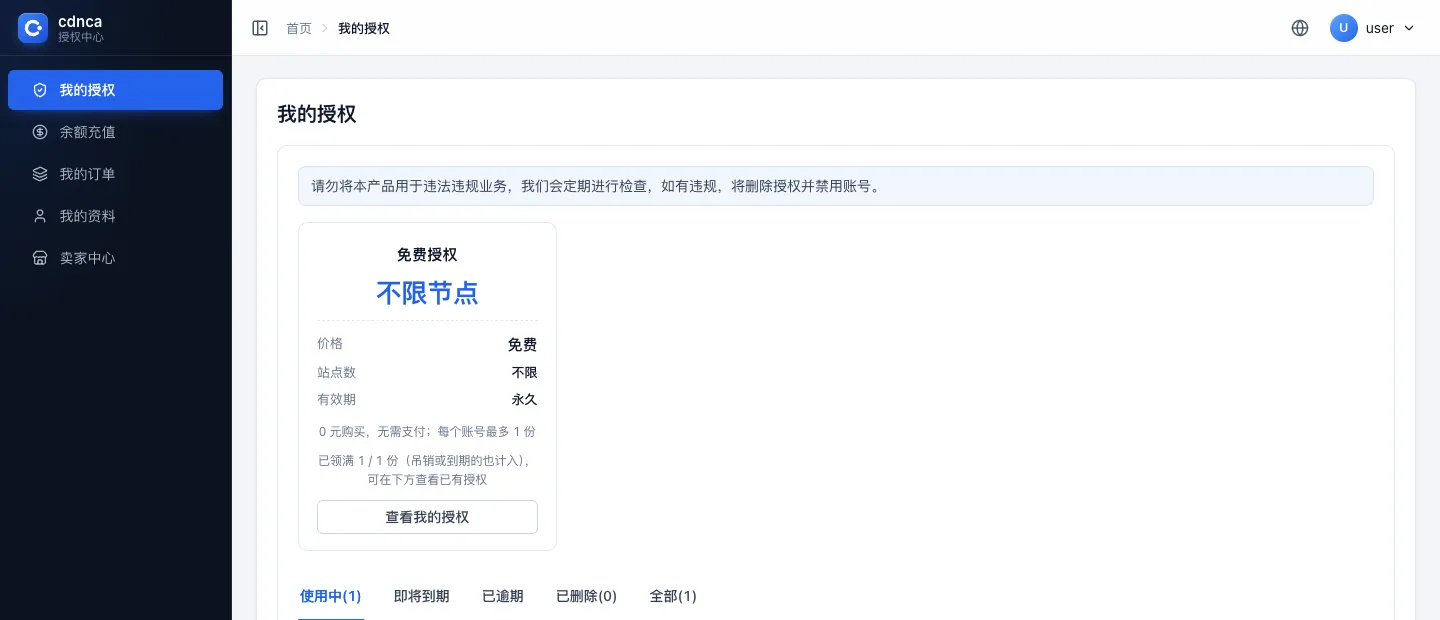Click the cdnca logo icon
The width and height of the screenshot is (1440, 620).
click(33, 28)
